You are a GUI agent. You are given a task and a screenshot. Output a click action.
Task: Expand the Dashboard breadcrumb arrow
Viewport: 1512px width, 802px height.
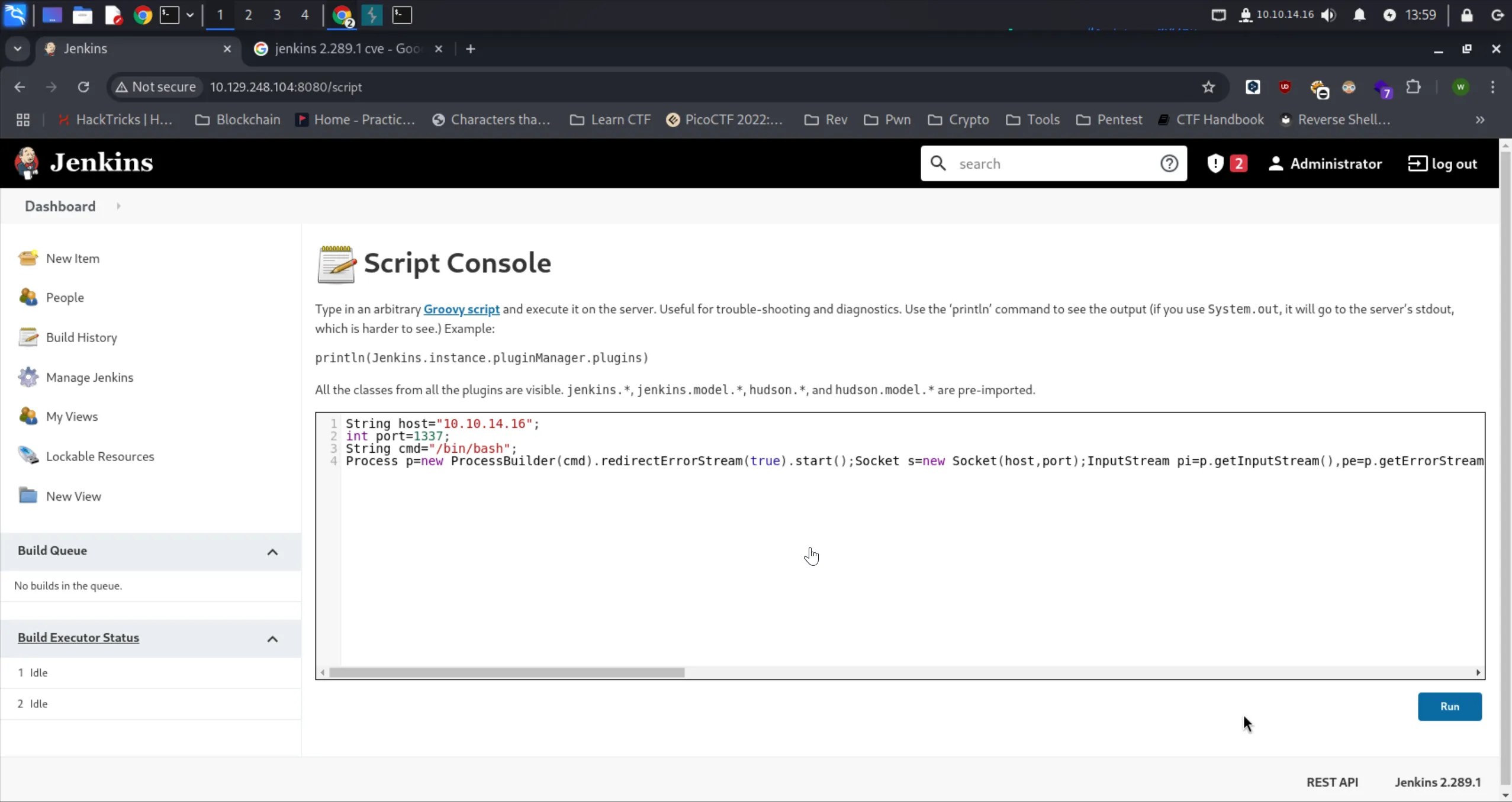pos(118,206)
